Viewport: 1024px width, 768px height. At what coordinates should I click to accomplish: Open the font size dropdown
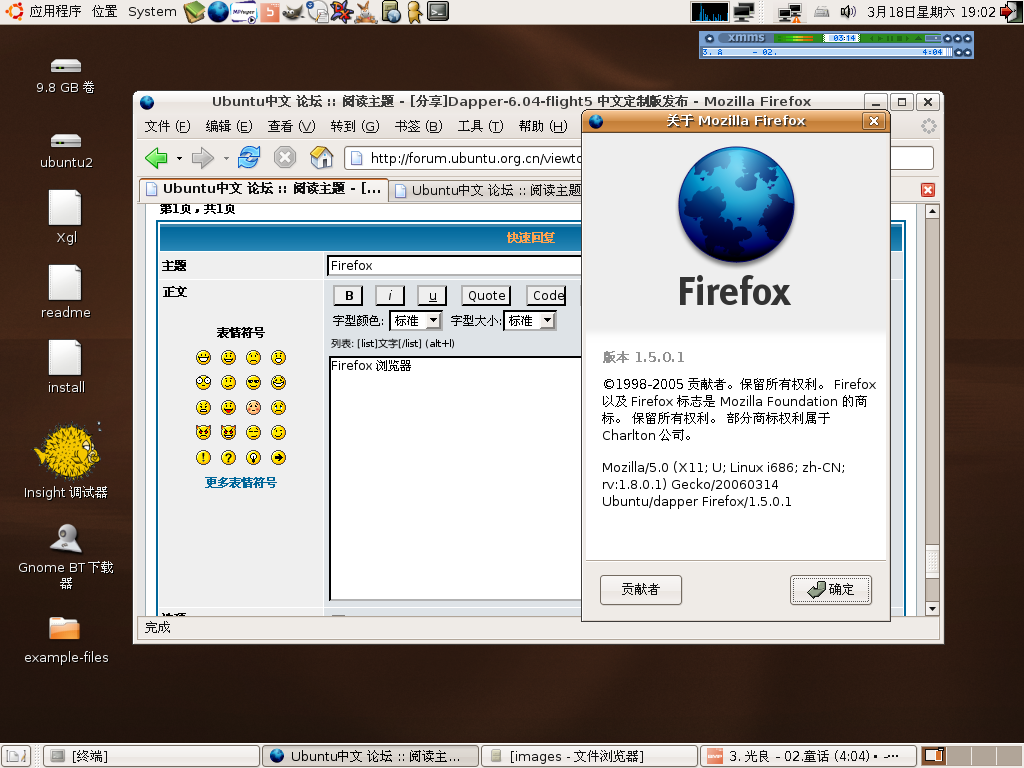click(530, 321)
